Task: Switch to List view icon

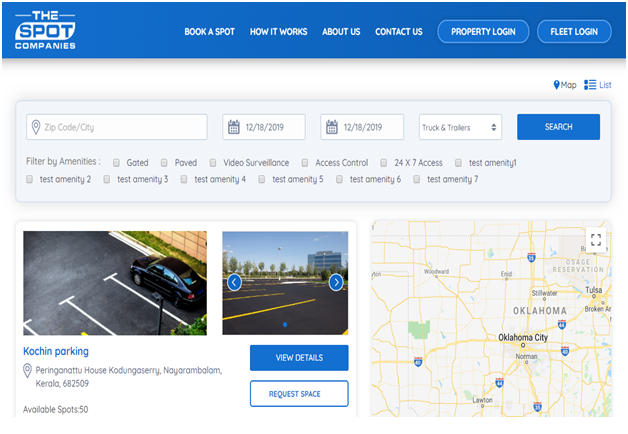Action: click(x=590, y=85)
